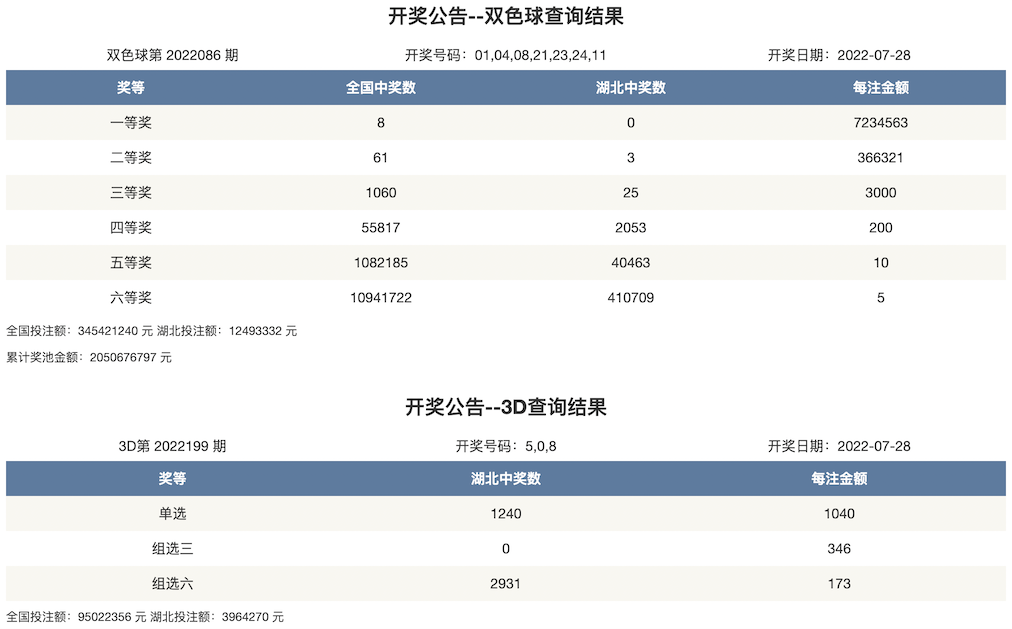Select the 二等奖 row label

point(130,157)
